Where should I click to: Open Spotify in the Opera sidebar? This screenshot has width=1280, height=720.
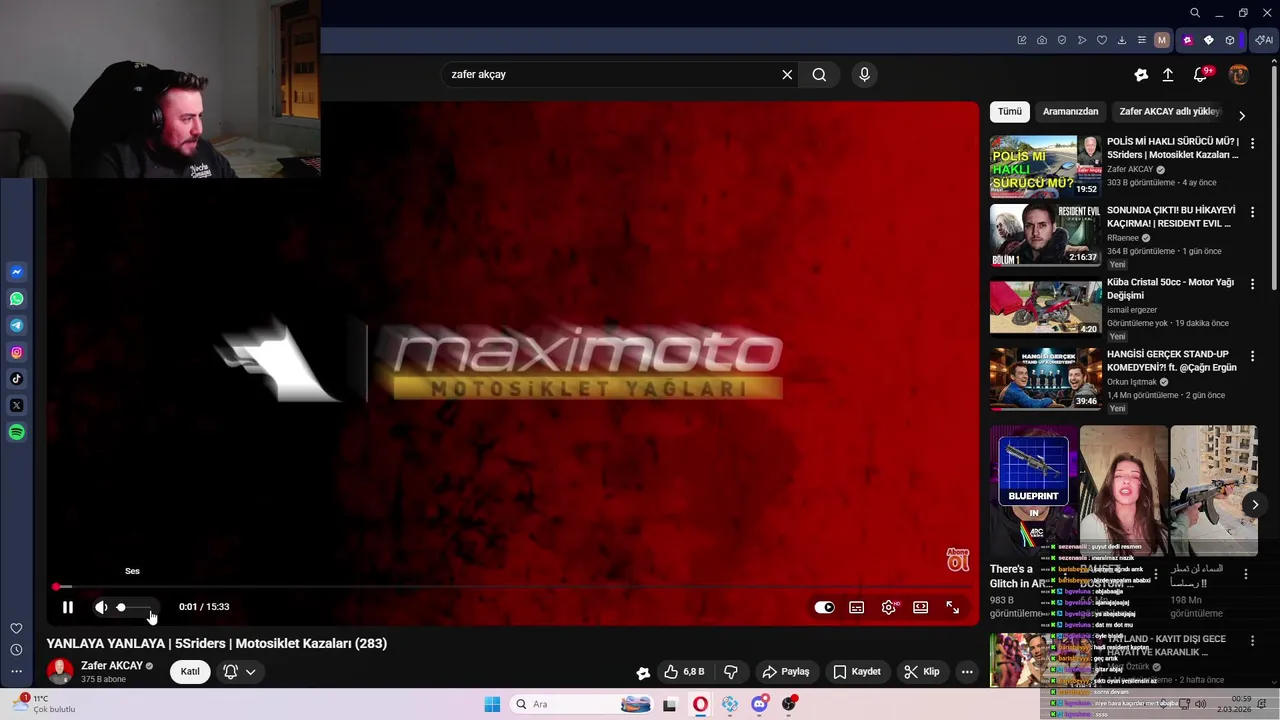coord(17,432)
